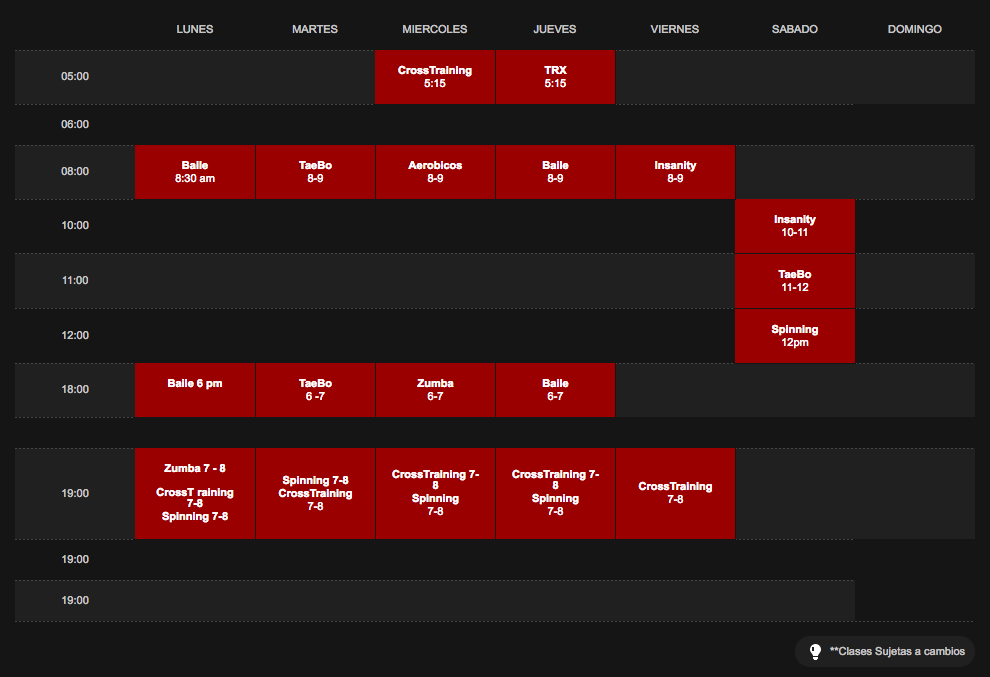This screenshot has width=990, height=677.
Task: Select the Baile 6 pm Monday class
Action: pyautogui.click(x=195, y=390)
